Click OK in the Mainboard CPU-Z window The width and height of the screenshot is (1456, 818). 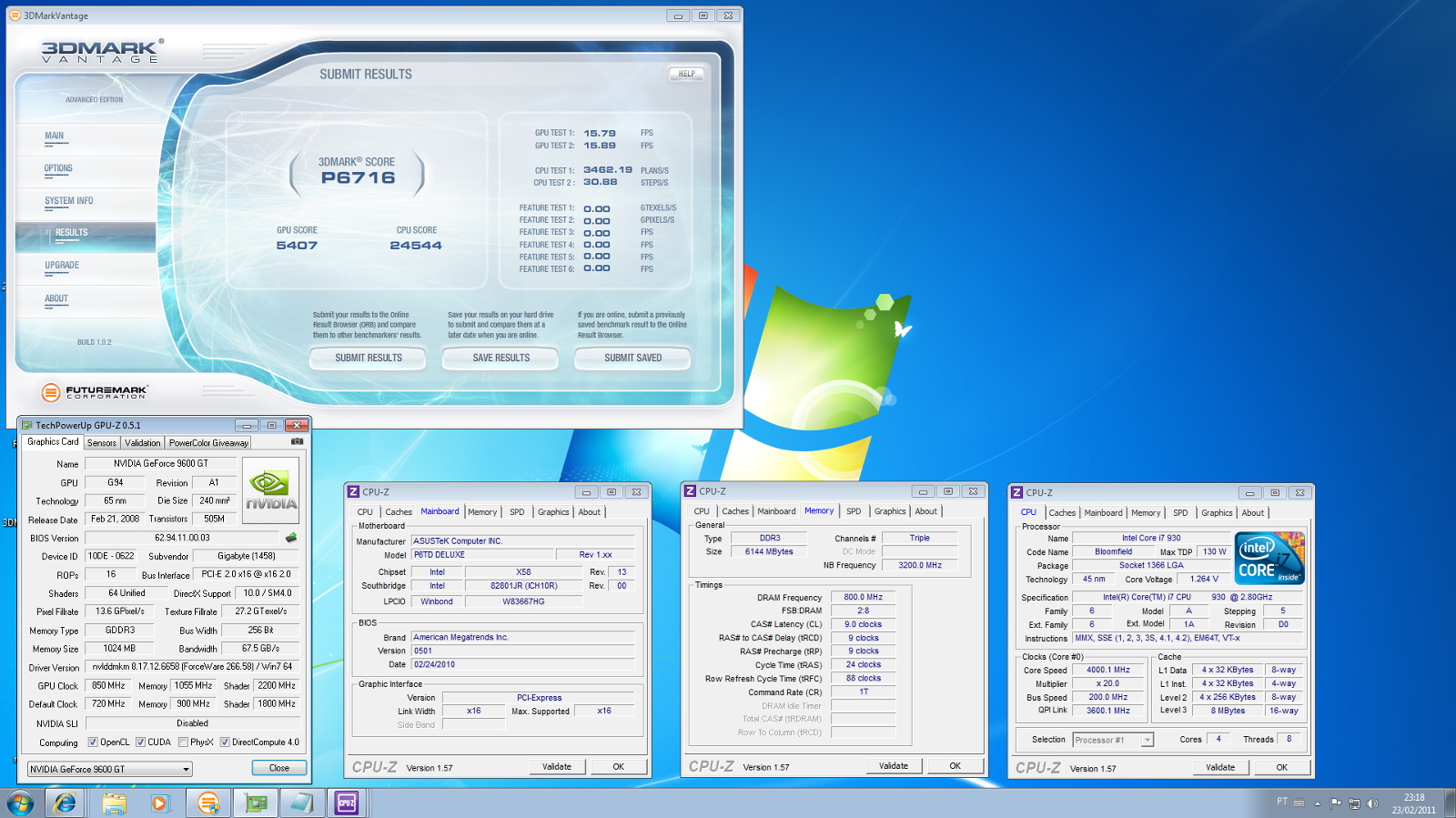pyautogui.click(x=619, y=767)
